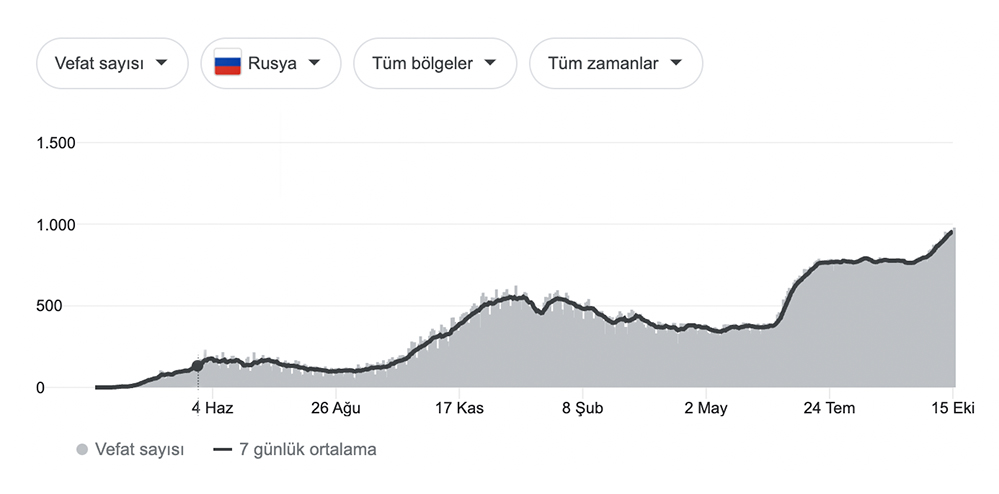
Task: Click the dark line icon of 7 günlük ortalama
Action: [223, 450]
